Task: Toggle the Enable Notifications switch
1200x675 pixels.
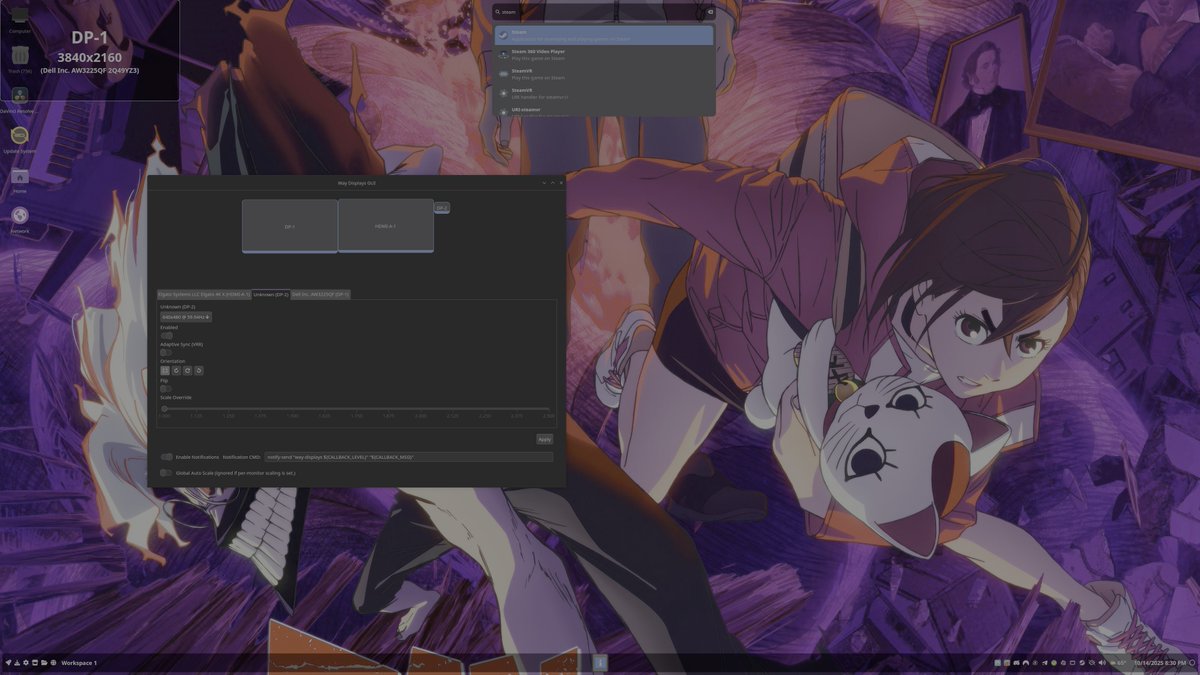Action: pos(167,457)
